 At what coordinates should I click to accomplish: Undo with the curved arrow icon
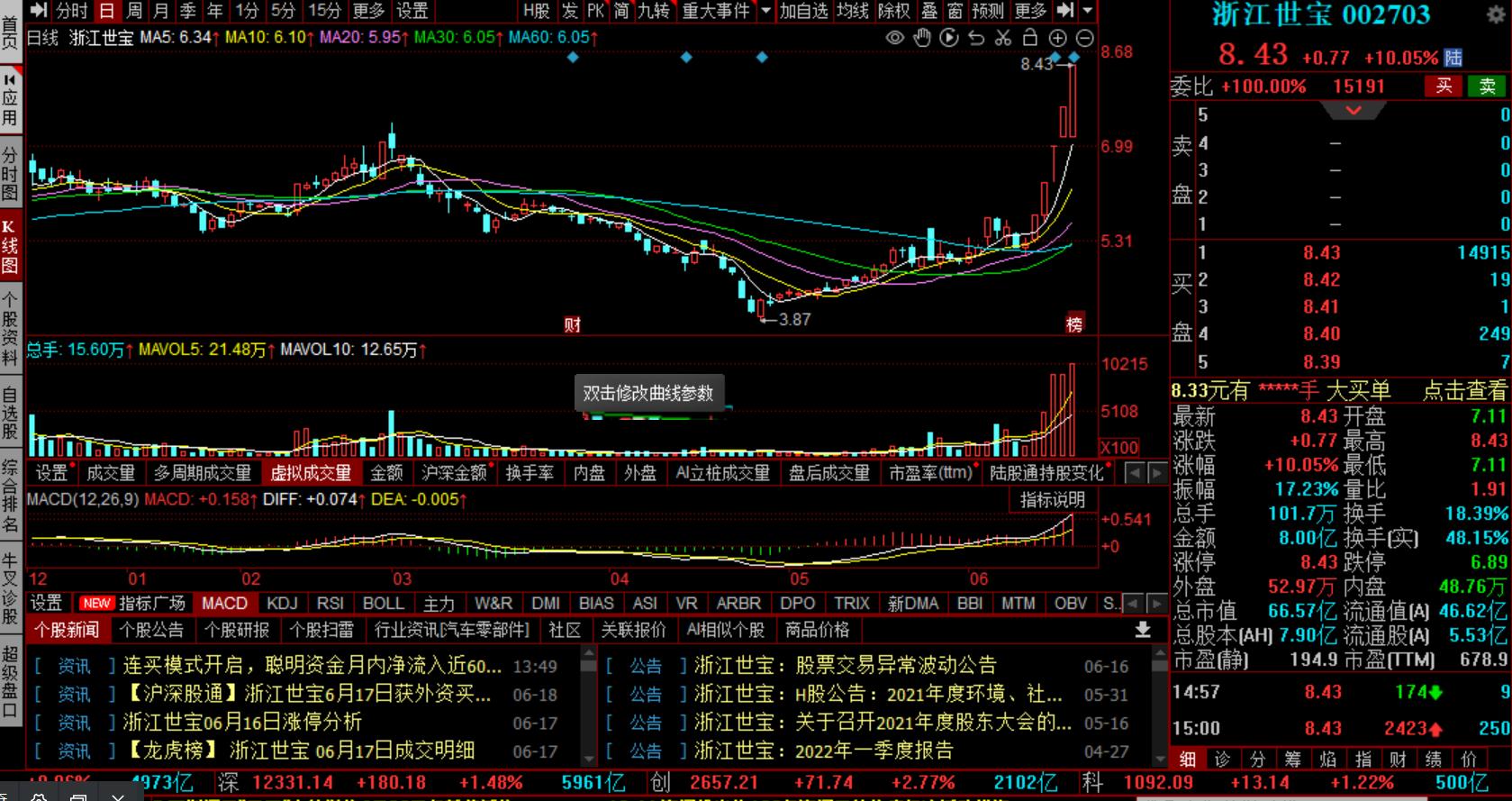pos(976,38)
